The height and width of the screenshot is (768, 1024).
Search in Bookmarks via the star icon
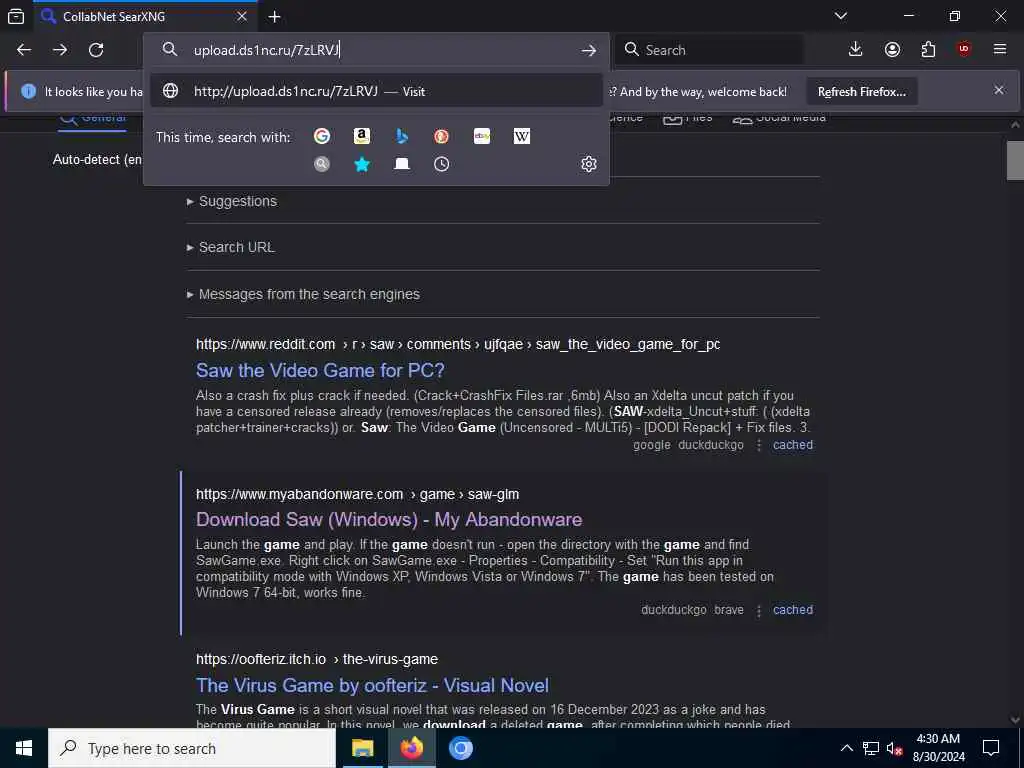click(362, 164)
